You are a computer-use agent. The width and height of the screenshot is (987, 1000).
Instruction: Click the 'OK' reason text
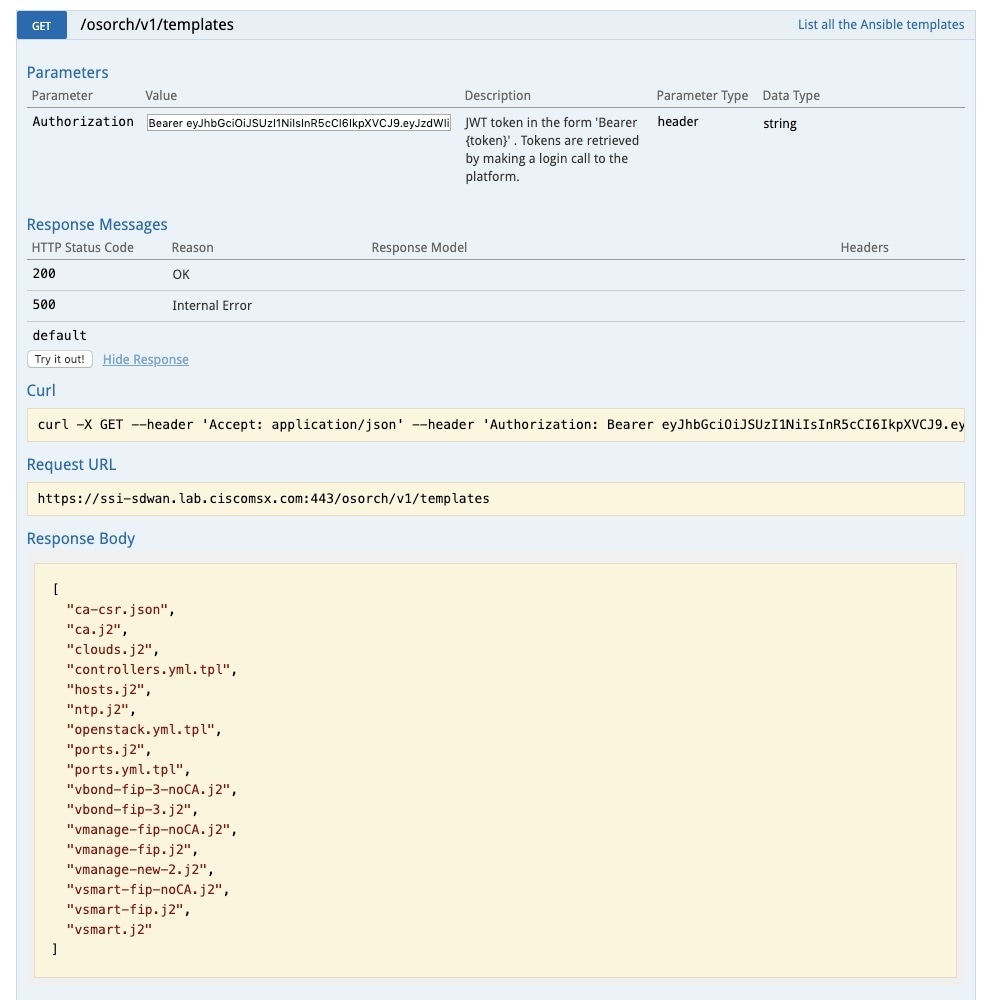point(181,274)
